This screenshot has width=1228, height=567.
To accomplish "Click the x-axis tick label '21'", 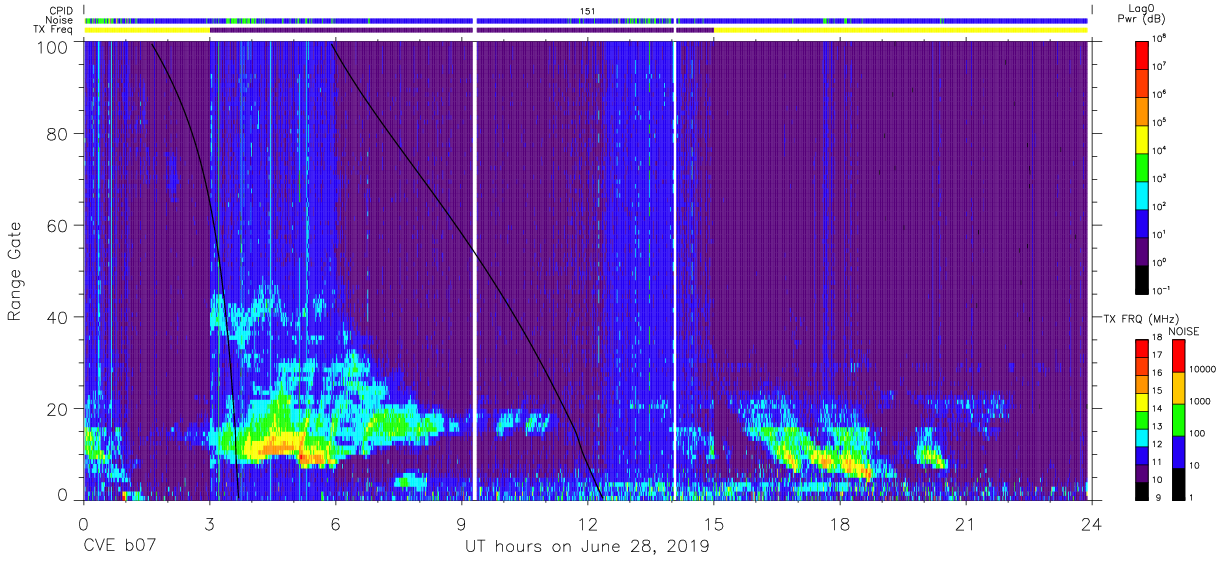I will point(966,524).
